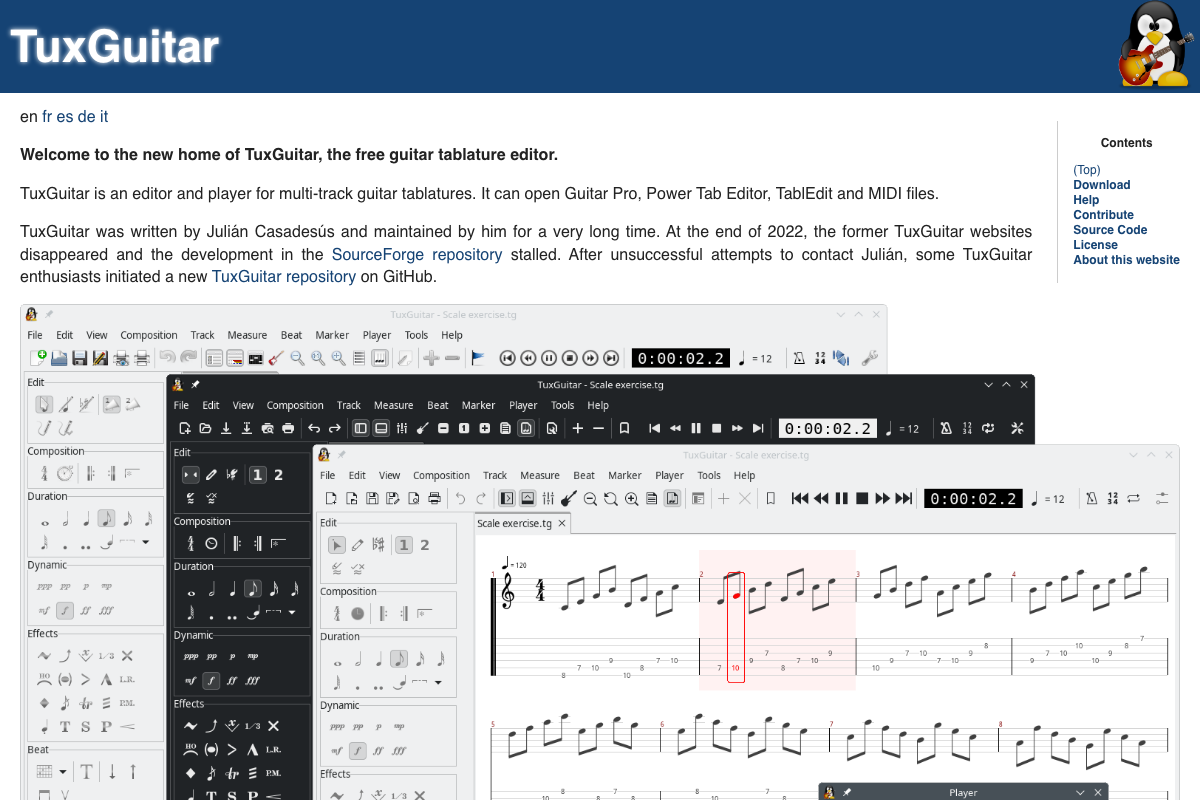The image size is (1200, 800).
Task: Click the L.R. let-ring icon in colorful-icon window
Action: point(127,680)
